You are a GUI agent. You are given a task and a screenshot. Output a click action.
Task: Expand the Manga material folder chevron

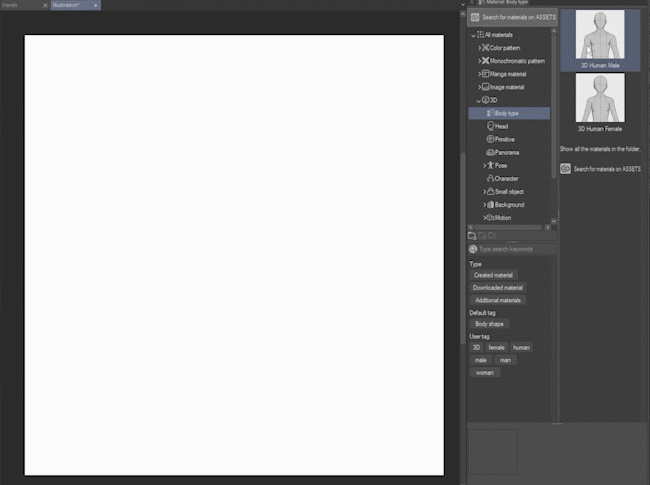[479, 74]
